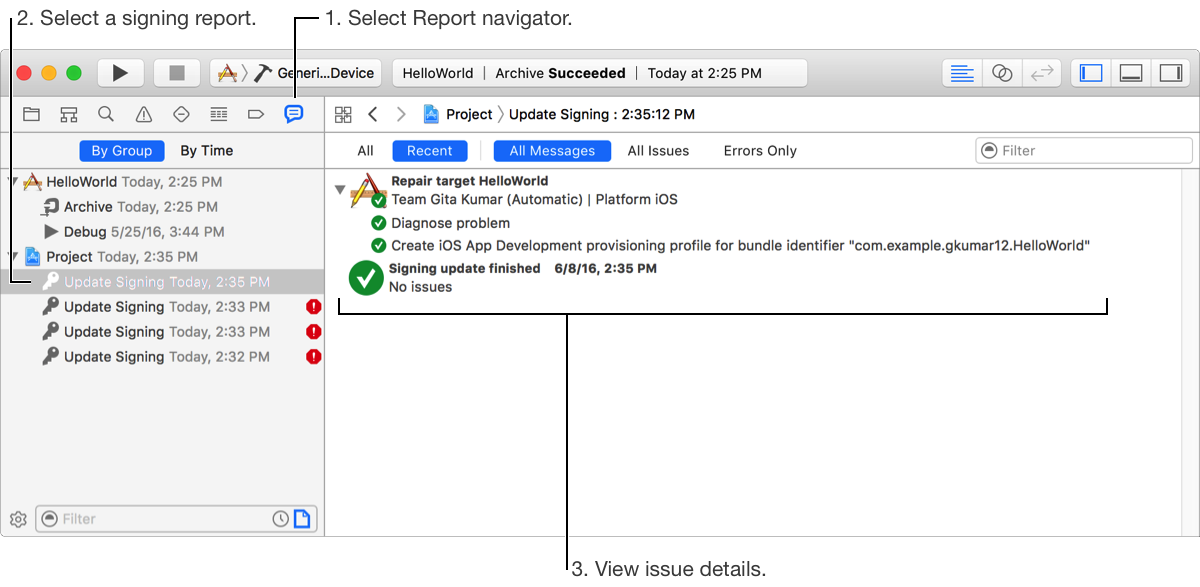Show Errors Only filter
Viewport: 1200px width, 587px height.
tap(760, 151)
